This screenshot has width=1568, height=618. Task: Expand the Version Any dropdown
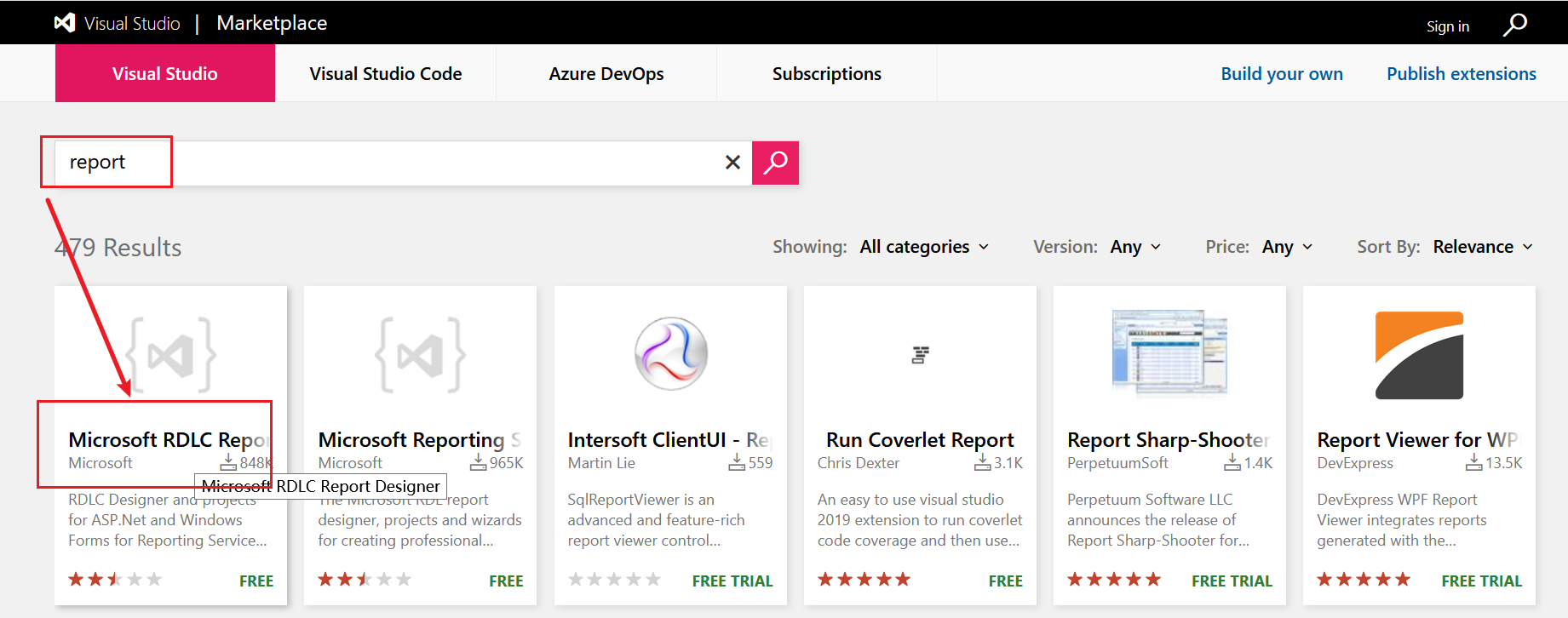tap(1135, 247)
